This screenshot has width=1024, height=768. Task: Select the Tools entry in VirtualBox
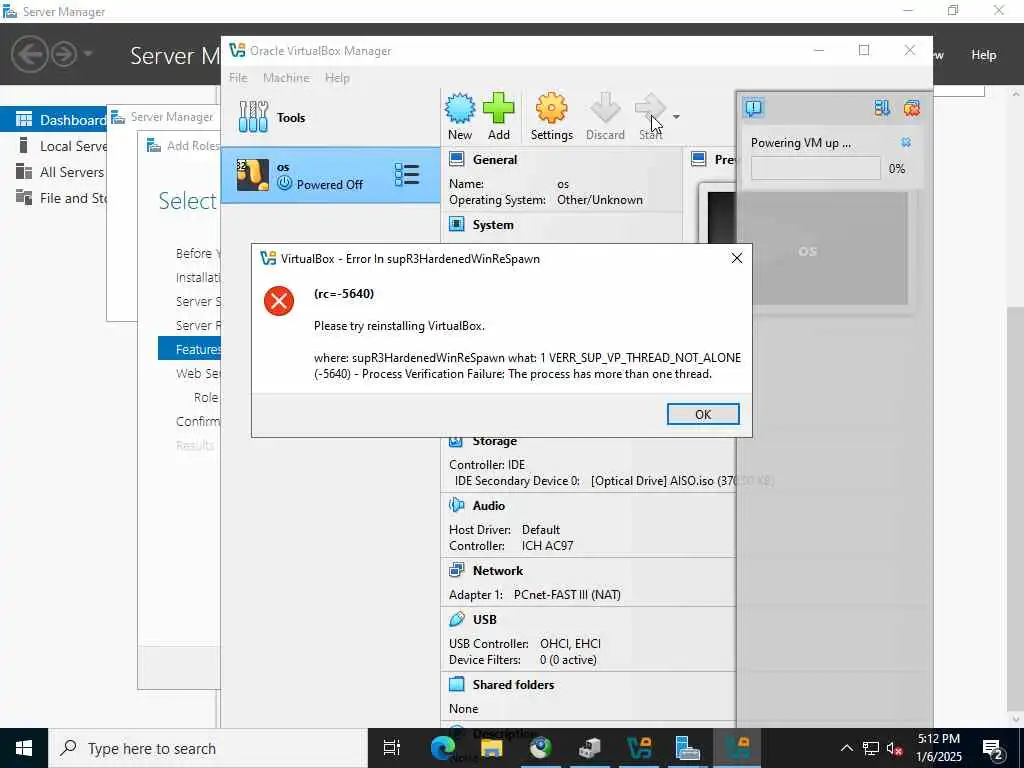tap(330, 118)
